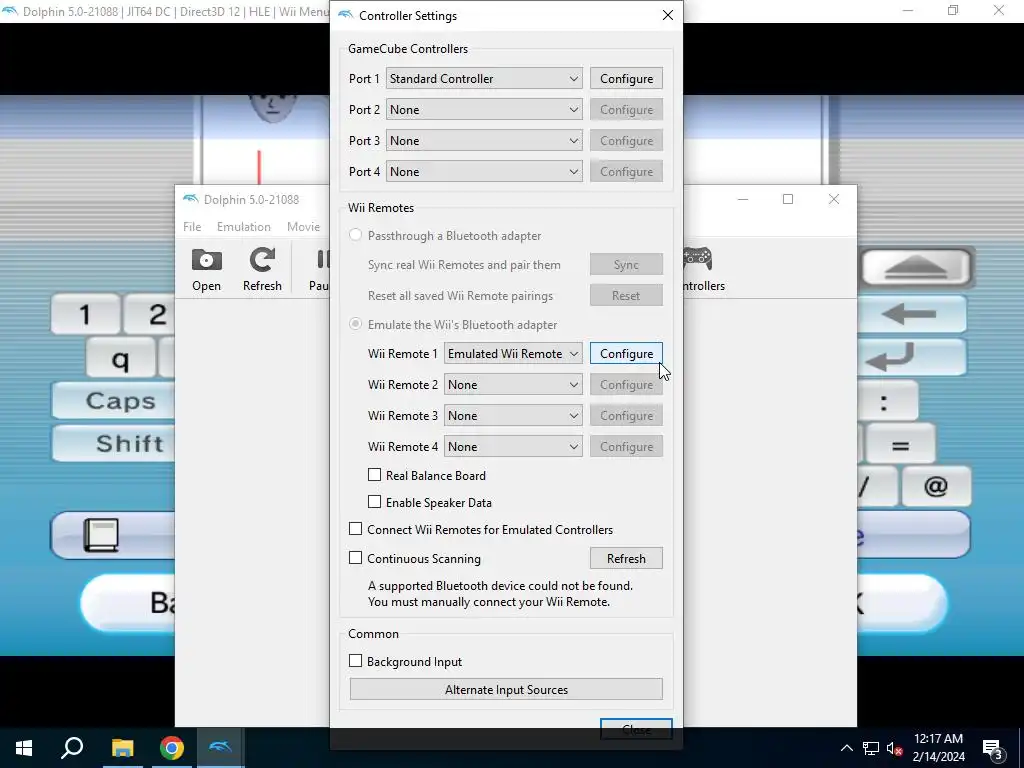Check Connect Wii Remotes for Emulated Controllers

point(355,529)
